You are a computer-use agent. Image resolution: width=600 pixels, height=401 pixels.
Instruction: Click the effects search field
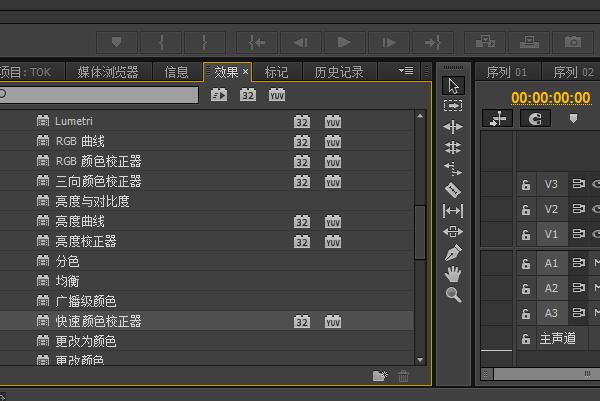(99, 95)
